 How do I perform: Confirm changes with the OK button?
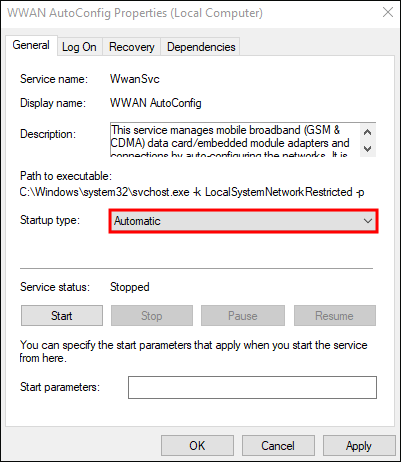pos(197,446)
